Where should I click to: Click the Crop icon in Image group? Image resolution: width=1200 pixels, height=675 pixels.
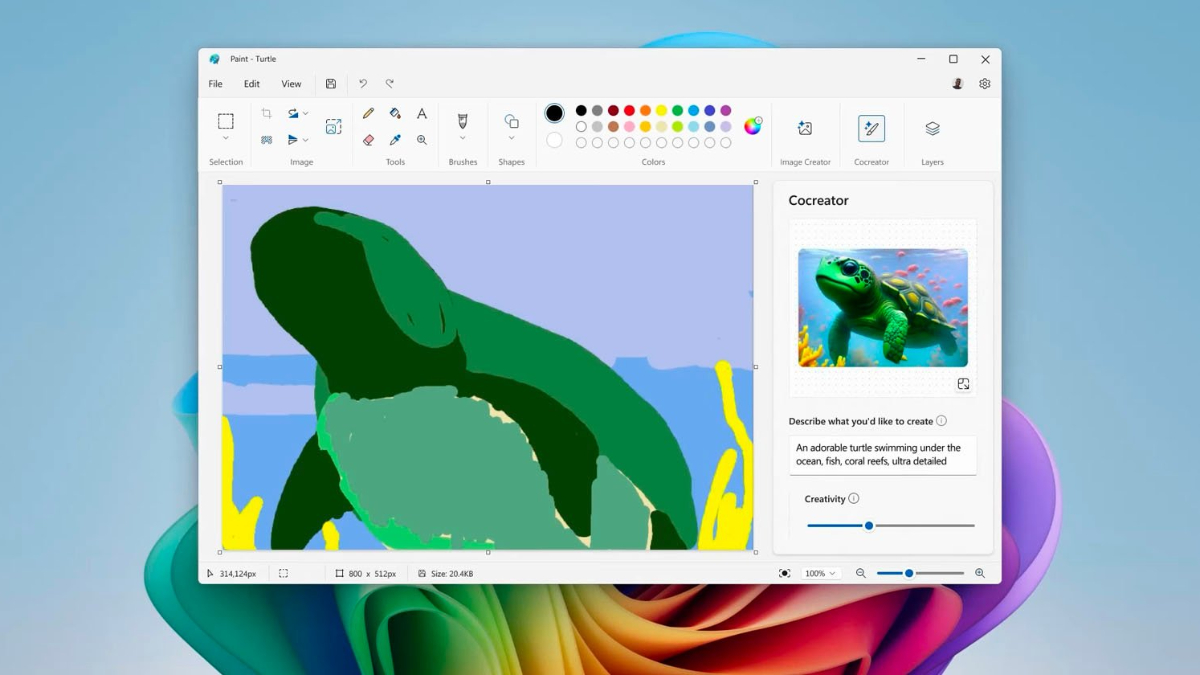(266, 114)
